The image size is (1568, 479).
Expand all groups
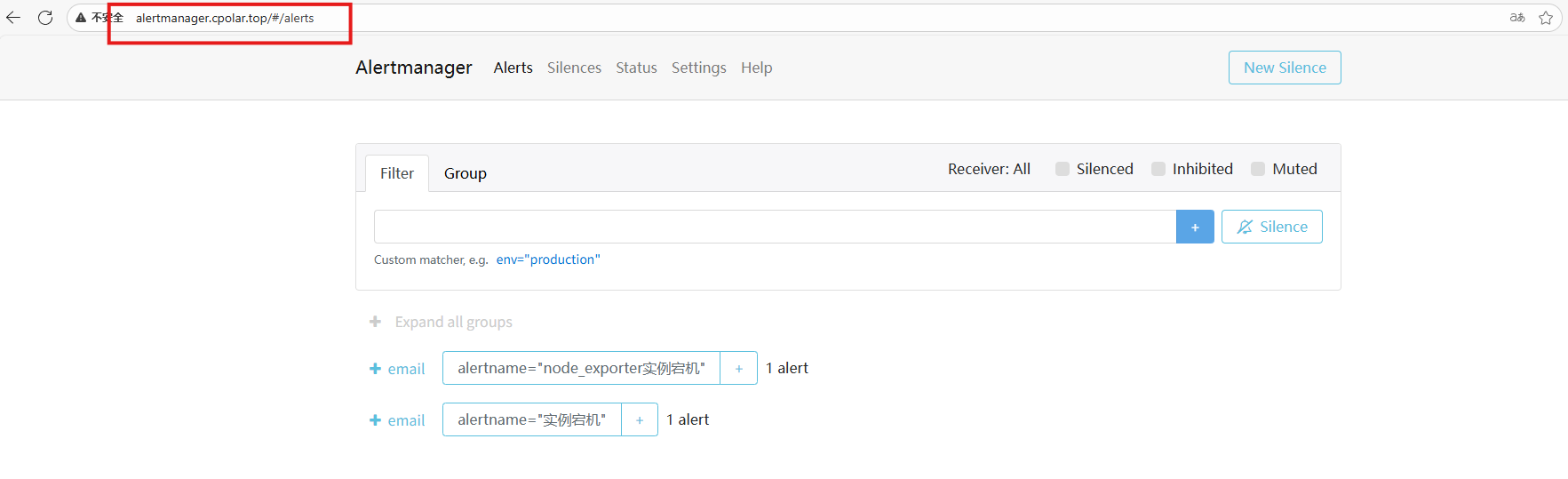coord(453,322)
